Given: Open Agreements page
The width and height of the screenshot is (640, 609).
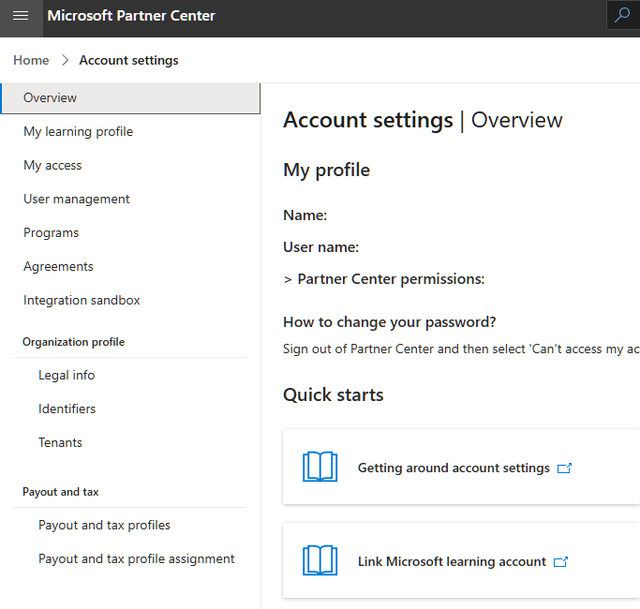Looking at the screenshot, I should click(x=58, y=267).
